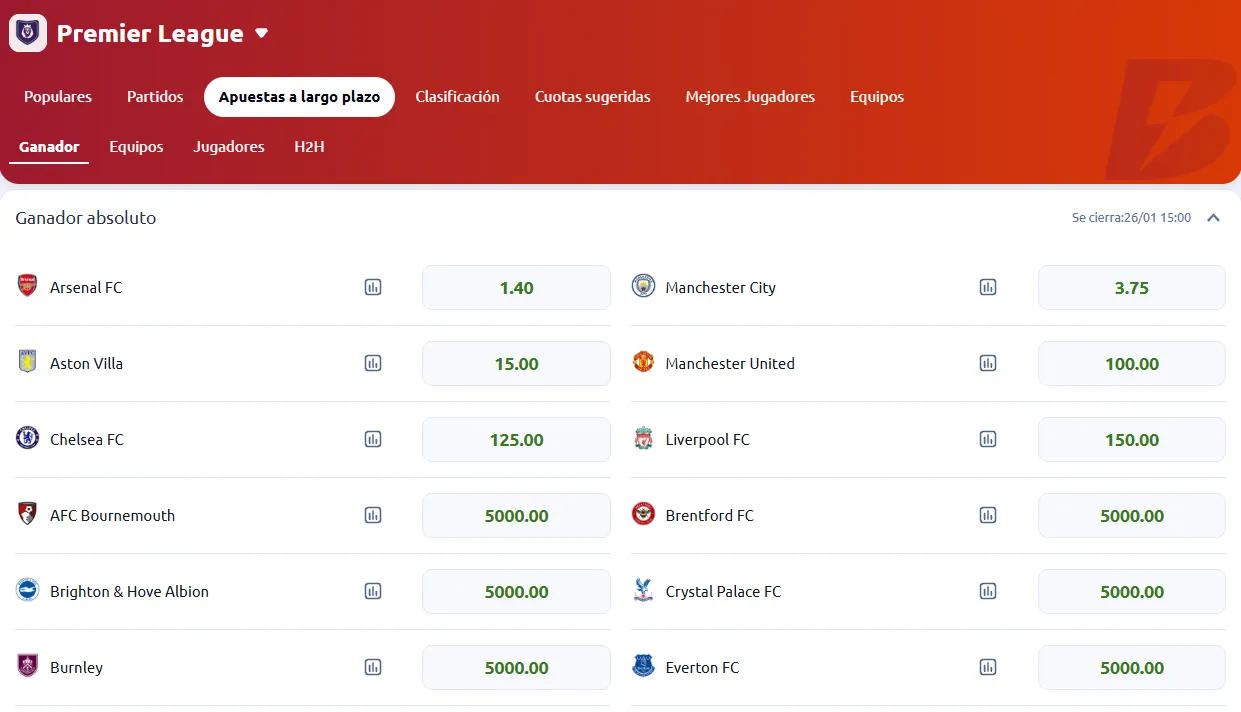Click the stats icon beside Aston Villa
Viewport: 1241px width, 712px height.
point(373,364)
